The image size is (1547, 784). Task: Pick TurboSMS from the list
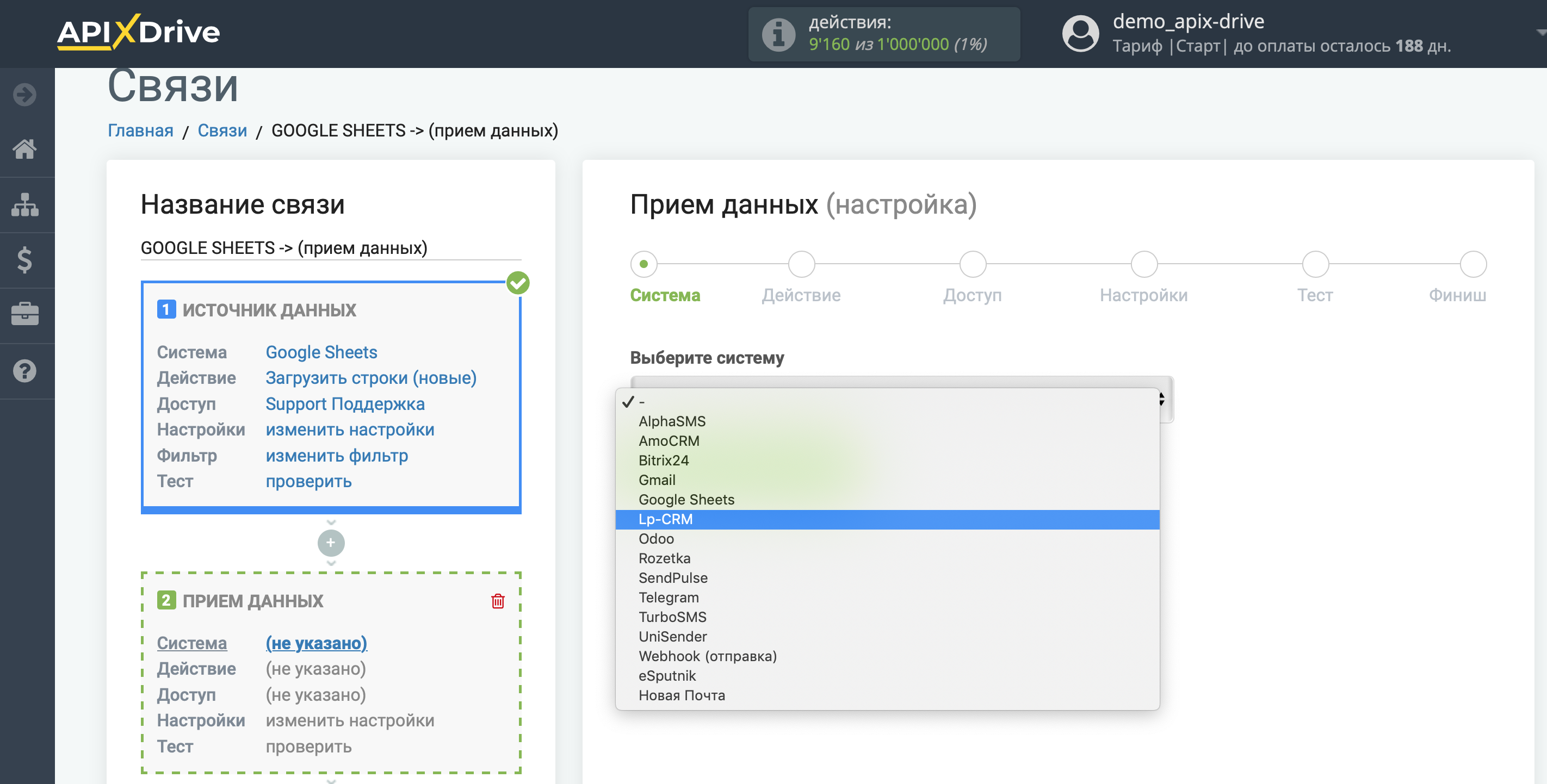887,617
